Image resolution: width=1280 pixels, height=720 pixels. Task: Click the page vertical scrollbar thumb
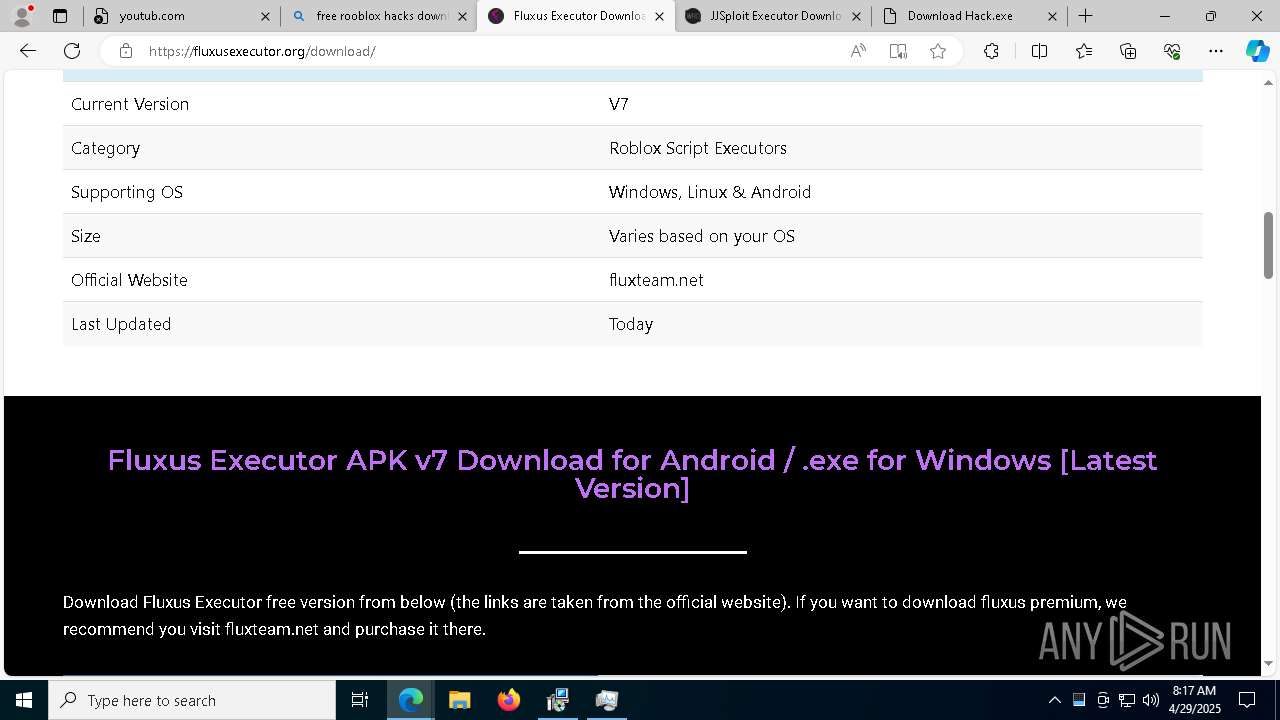(1268, 245)
